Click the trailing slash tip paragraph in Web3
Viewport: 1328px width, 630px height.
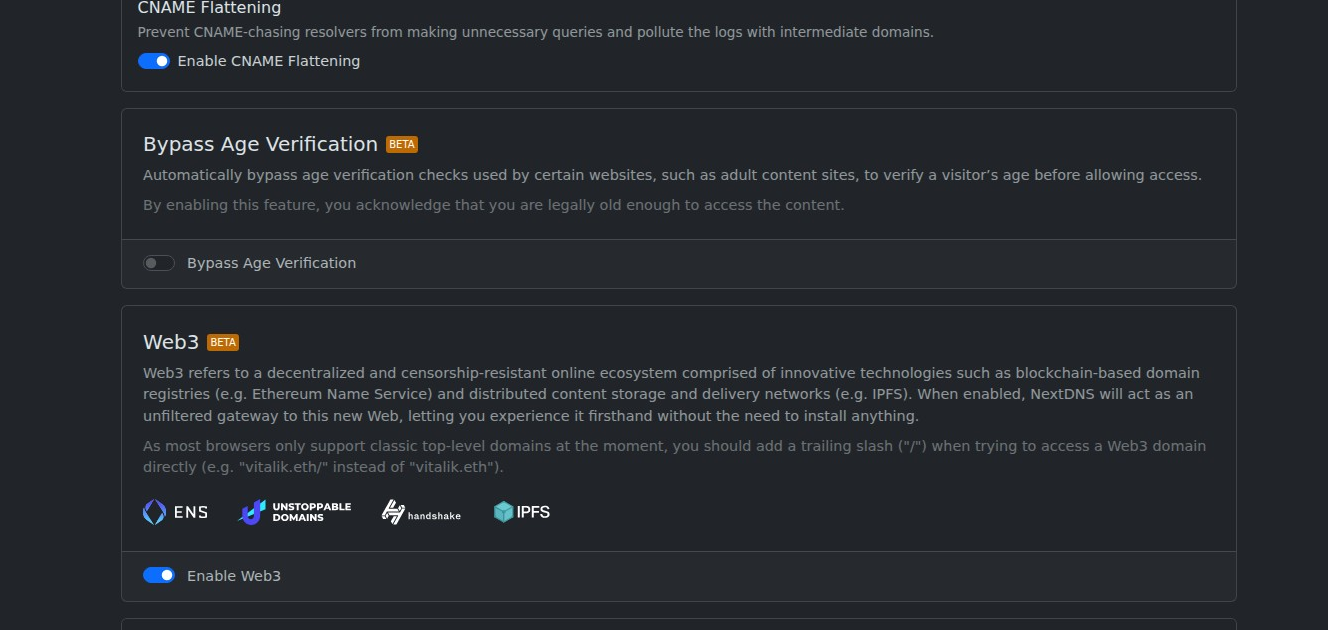pos(675,456)
